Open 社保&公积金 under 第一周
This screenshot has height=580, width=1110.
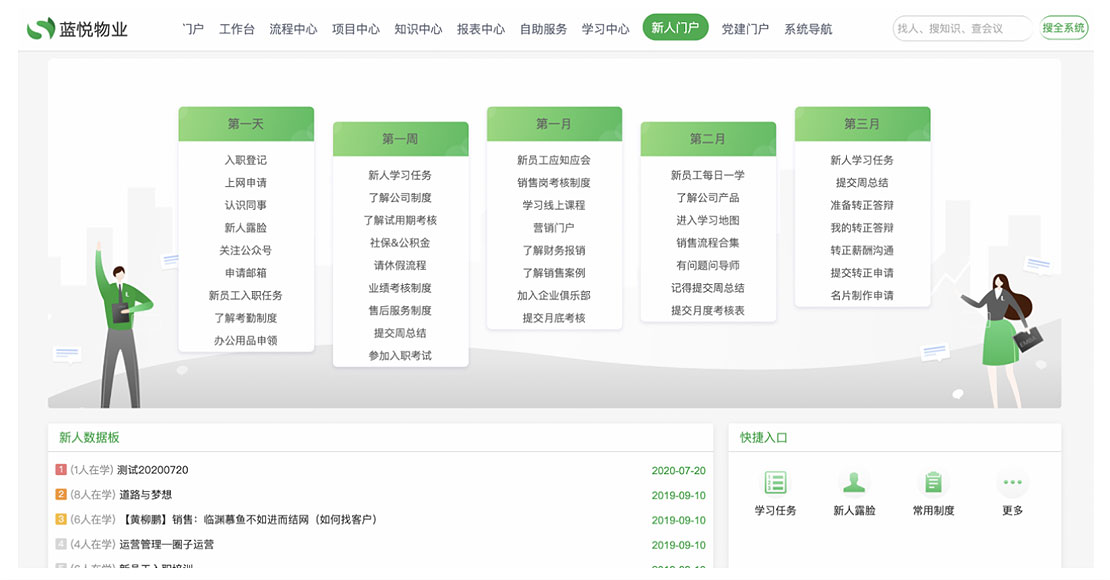400,243
